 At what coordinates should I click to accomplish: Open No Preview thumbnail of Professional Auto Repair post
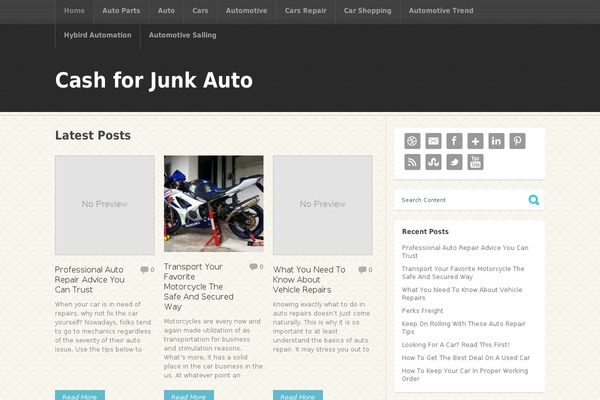[104, 205]
